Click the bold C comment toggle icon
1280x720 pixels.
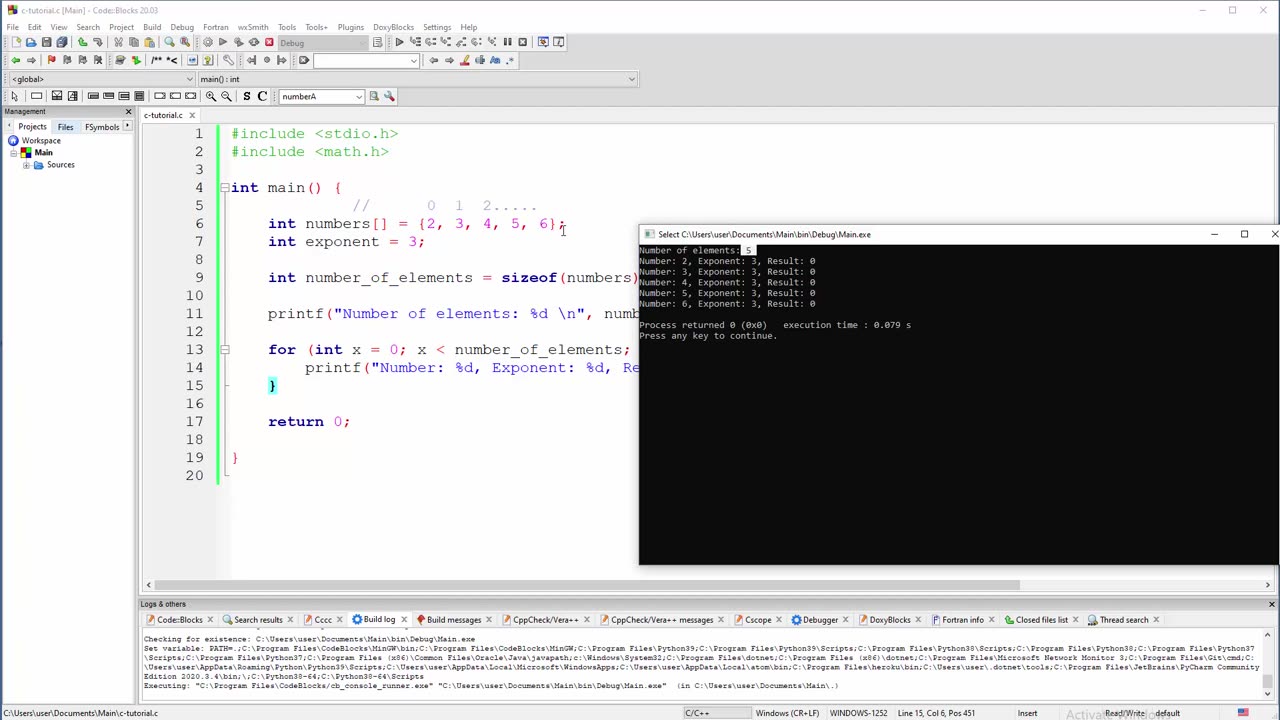[262, 96]
